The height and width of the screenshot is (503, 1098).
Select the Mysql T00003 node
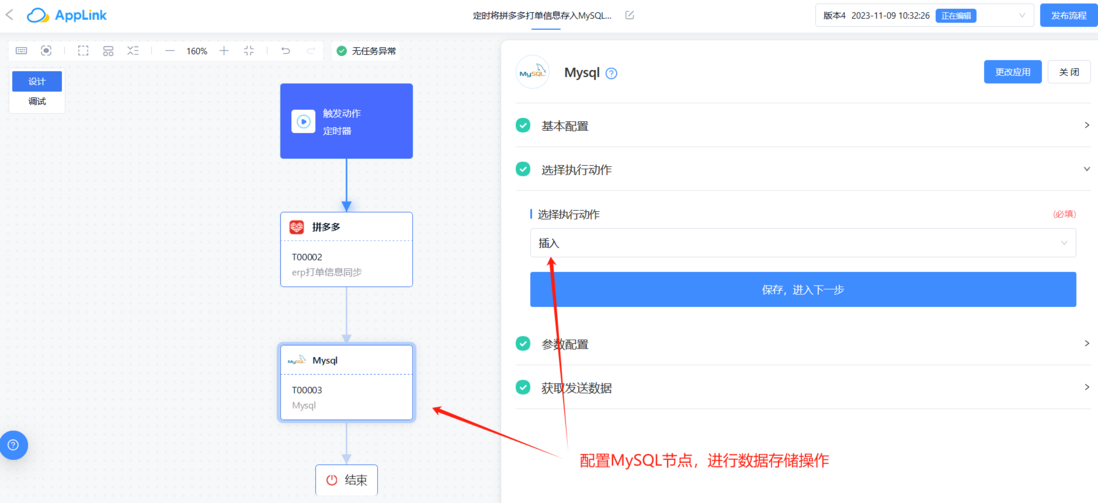[x=347, y=383]
